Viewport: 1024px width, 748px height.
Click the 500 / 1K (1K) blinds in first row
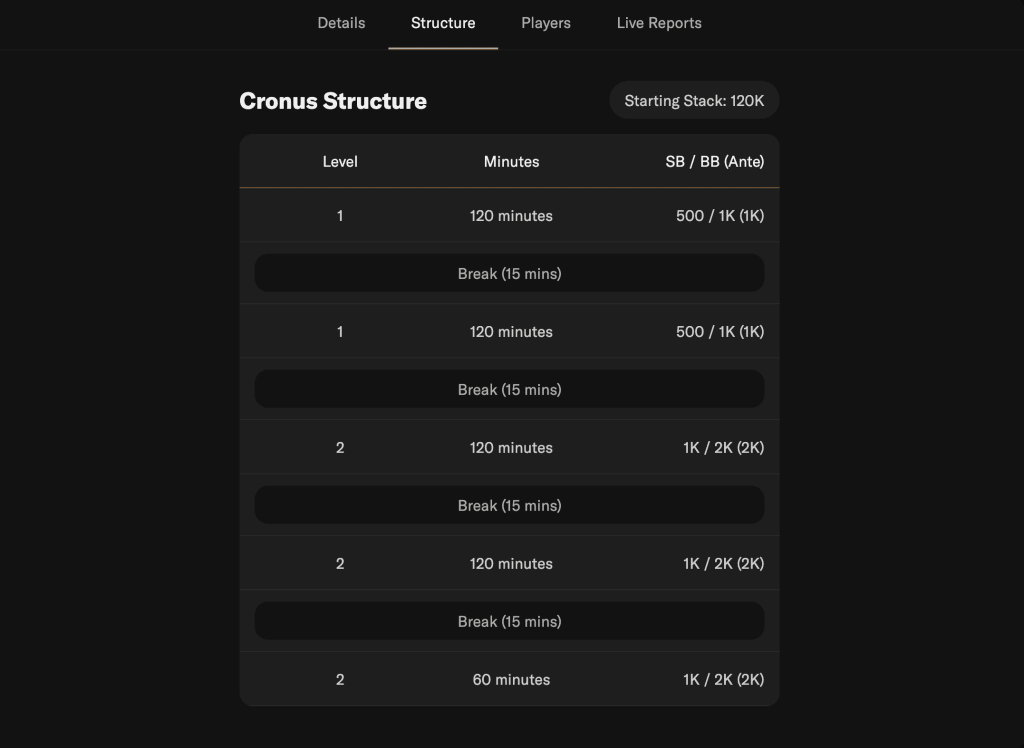click(x=720, y=216)
